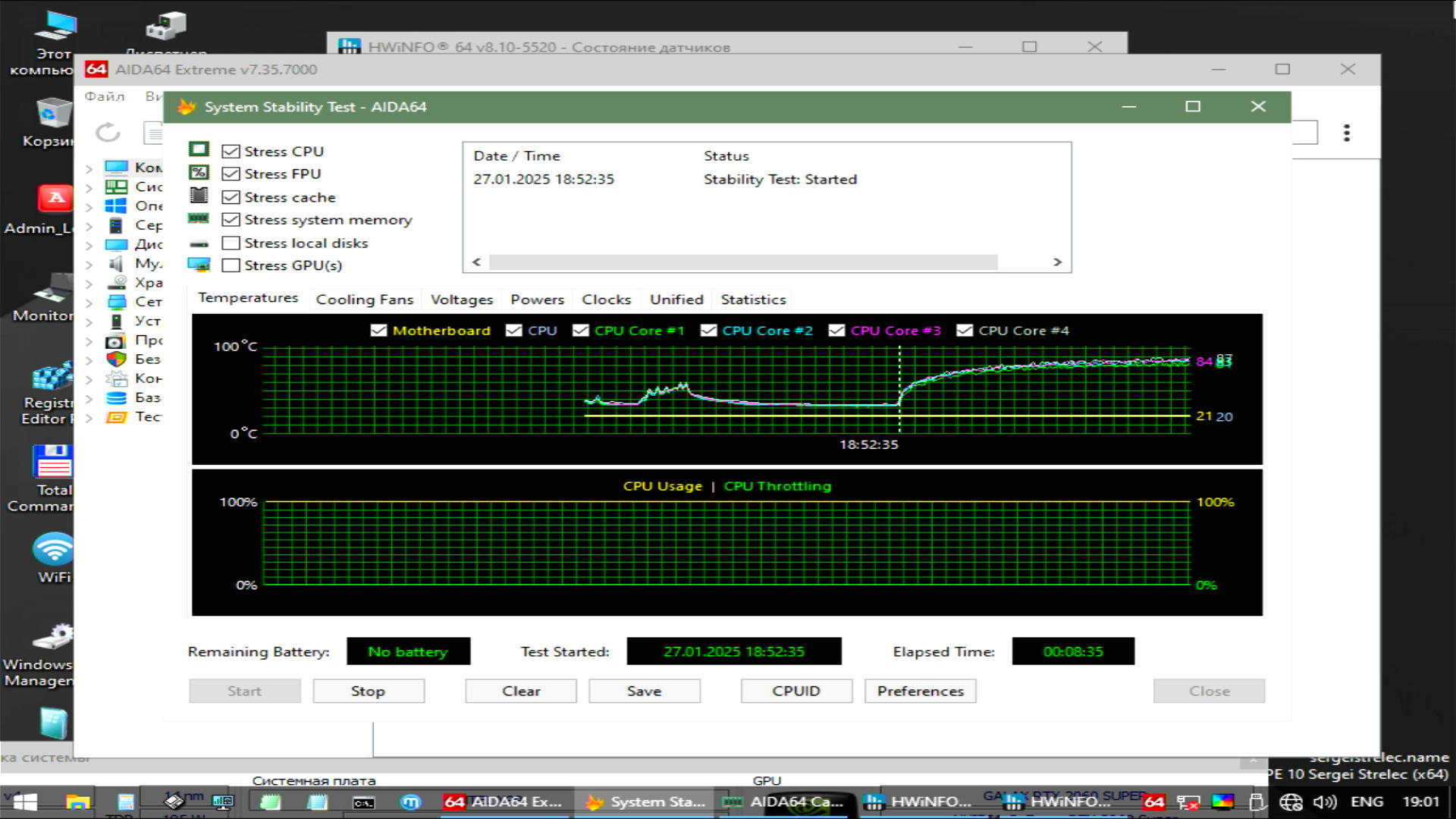Click the Windows Start button
The width and height of the screenshot is (1456, 819).
coord(24,802)
